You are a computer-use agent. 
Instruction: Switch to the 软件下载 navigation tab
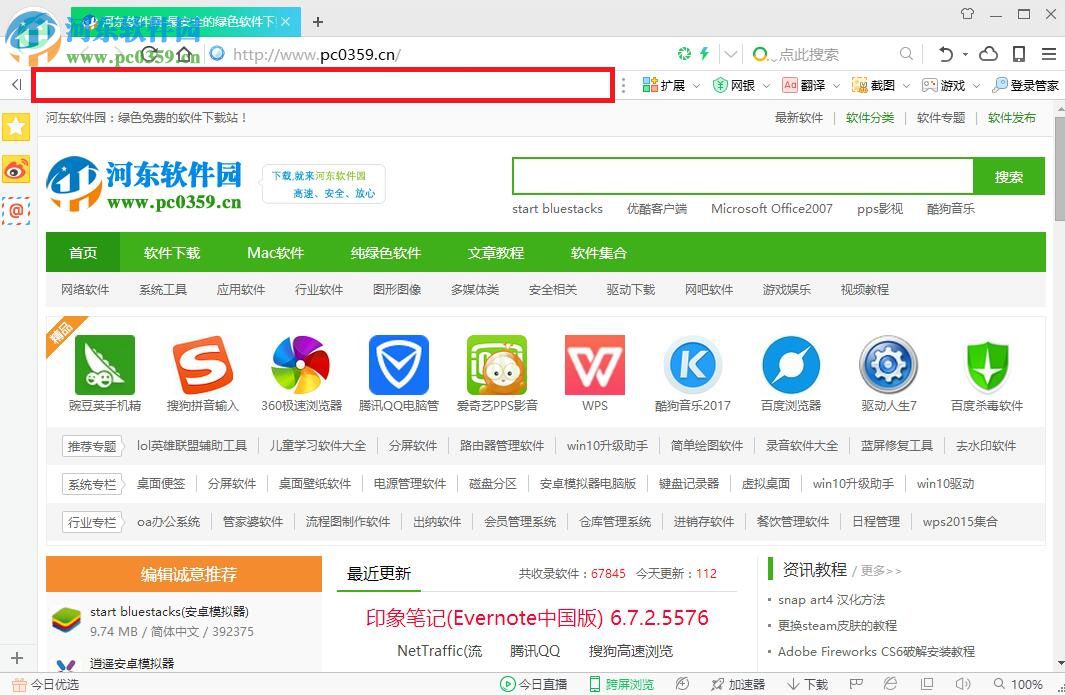click(x=171, y=253)
